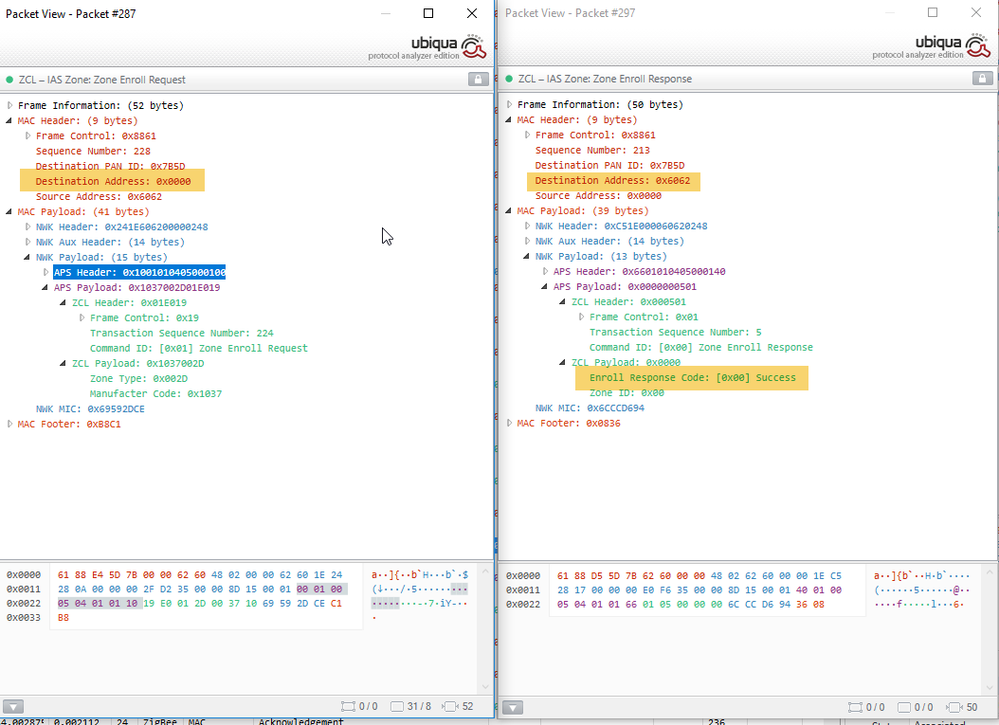The width and height of the screenshot is (999, 725).
Task: Click ZCL IAS Zone Enroll Request title
Action: tap(102, 80)
